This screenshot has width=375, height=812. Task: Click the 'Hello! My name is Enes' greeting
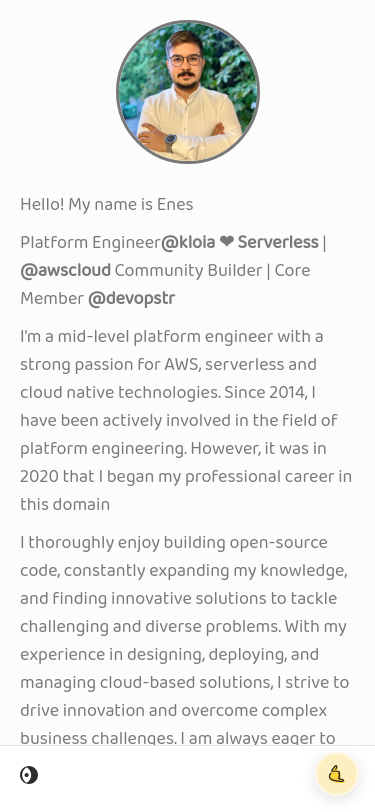coord(107,205)
